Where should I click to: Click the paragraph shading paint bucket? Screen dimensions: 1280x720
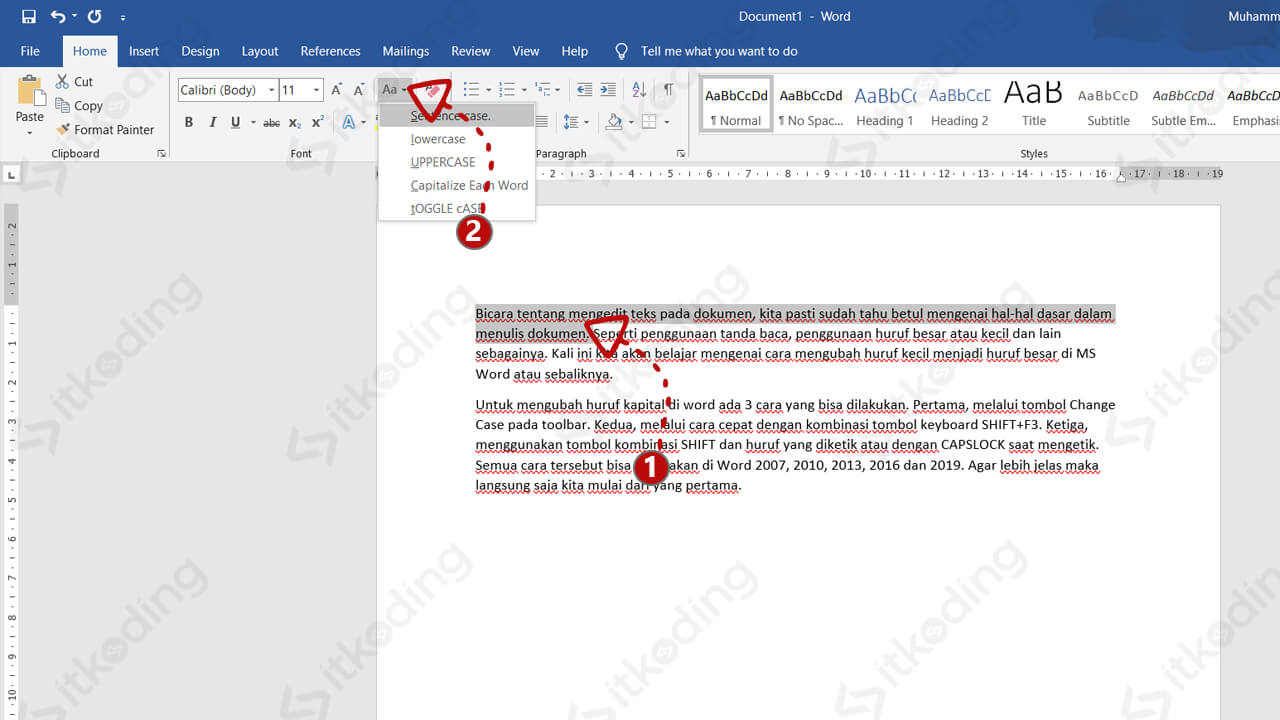pyautogui.click(x=614, y=122)
